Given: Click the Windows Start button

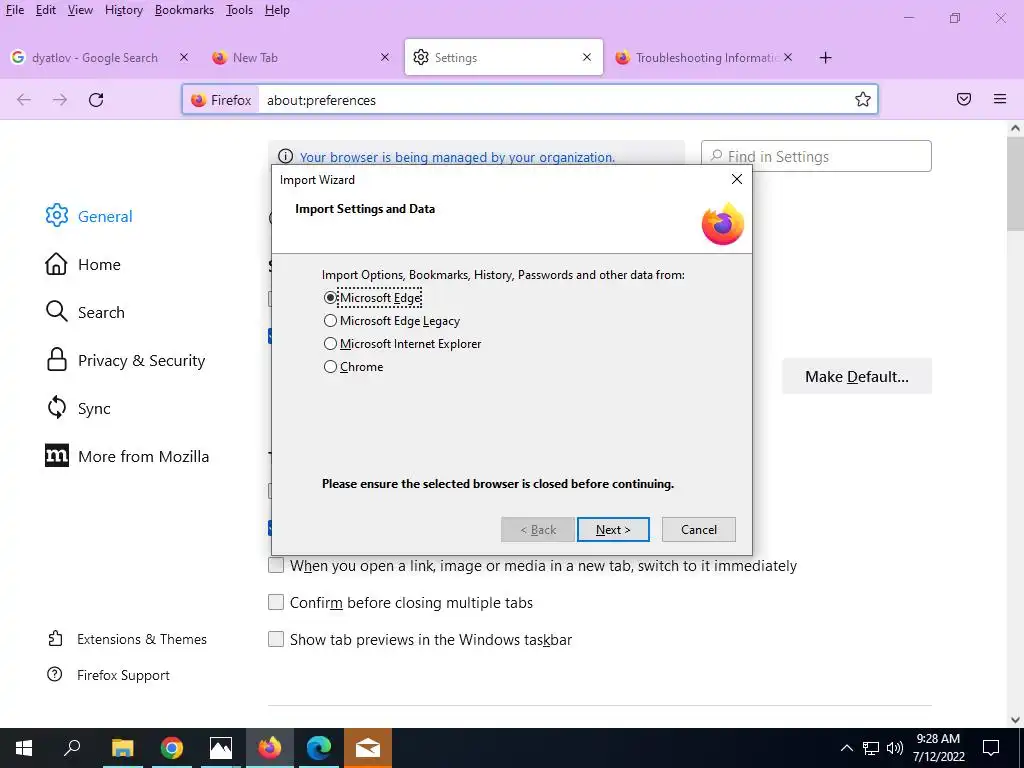Looking at the screenshot, I should pos(24,748).
